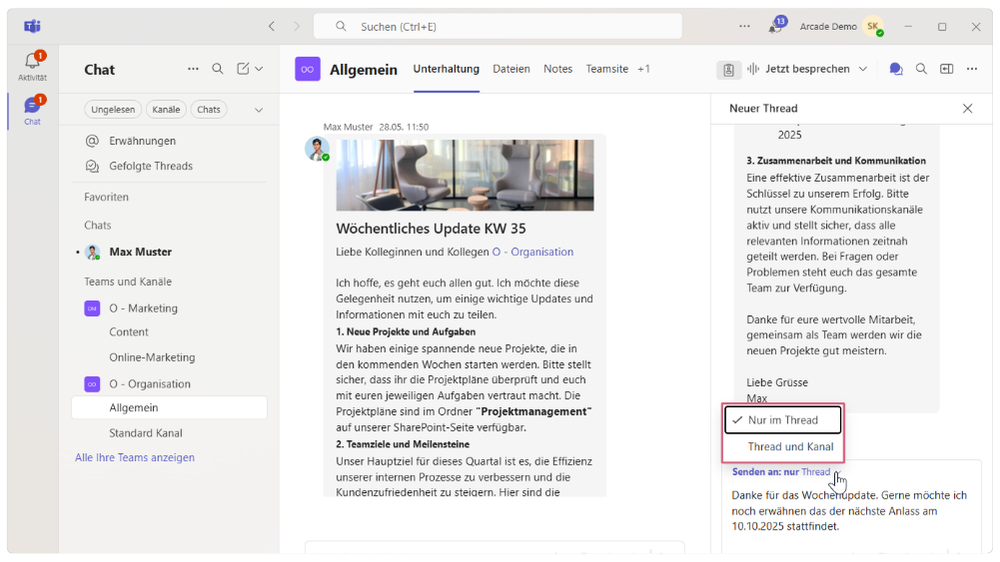This screenshot has width=1000, height=562.
Task: Open the Senden an: nur Thread dropdown
Action: (x=787, y=472)
